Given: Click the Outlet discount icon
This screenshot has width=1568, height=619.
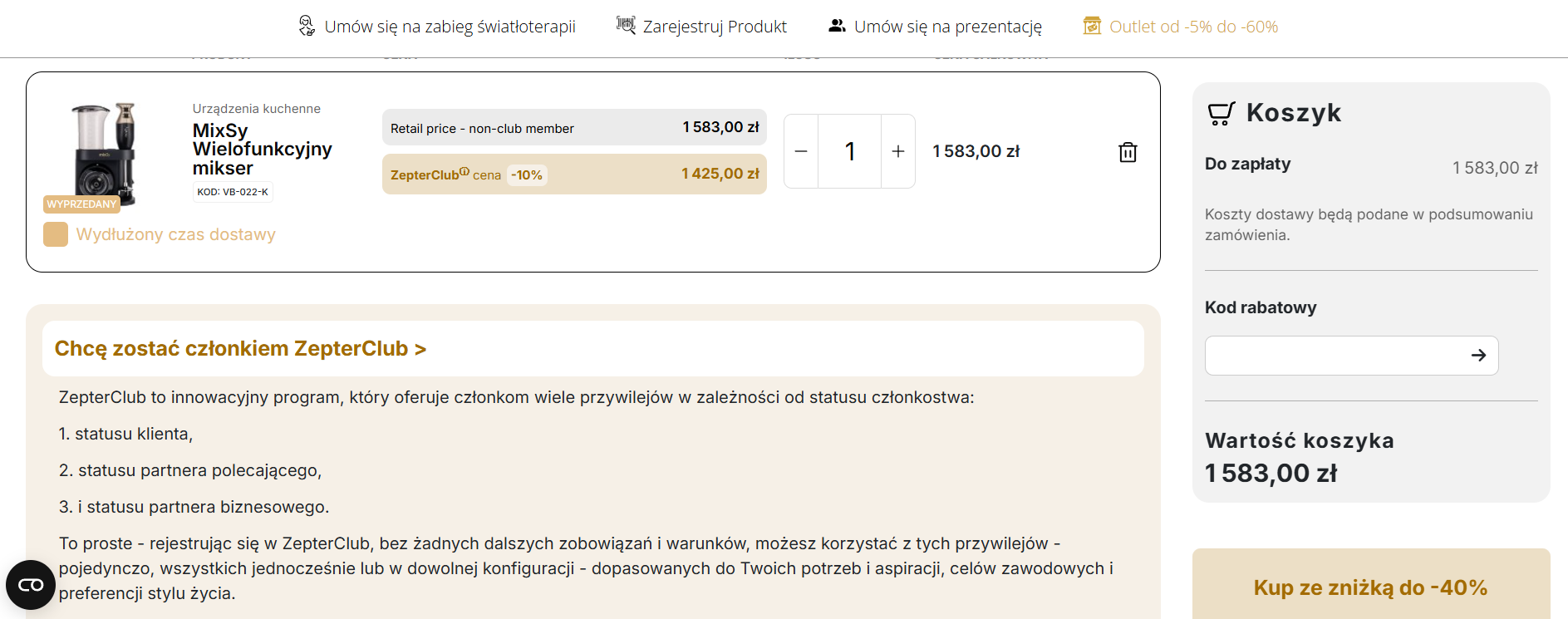Looking at the screenshot, I should (x=1090, y=25).
